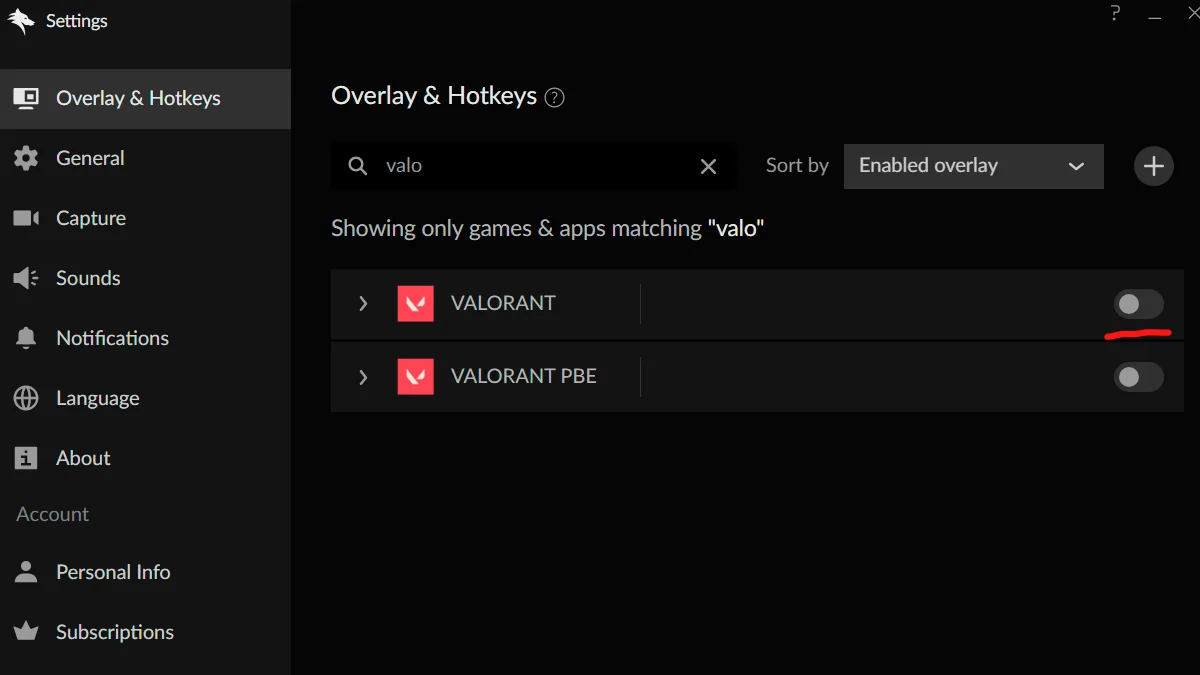The height and width of the screenshot is (675, 1200).
Task: Click the VALORANT game logo icon
Action: click(x=416, y=303)
